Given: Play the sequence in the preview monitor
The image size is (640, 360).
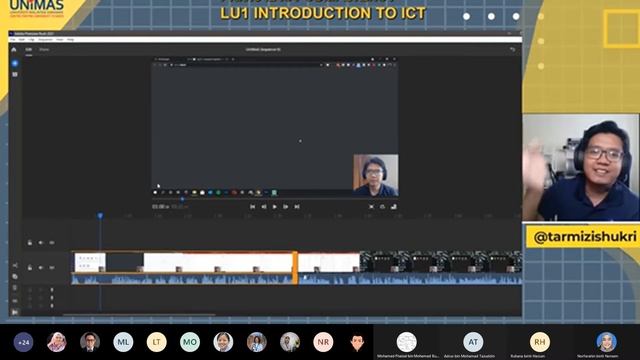Looking at the screenshot, I should pos(275,207).
